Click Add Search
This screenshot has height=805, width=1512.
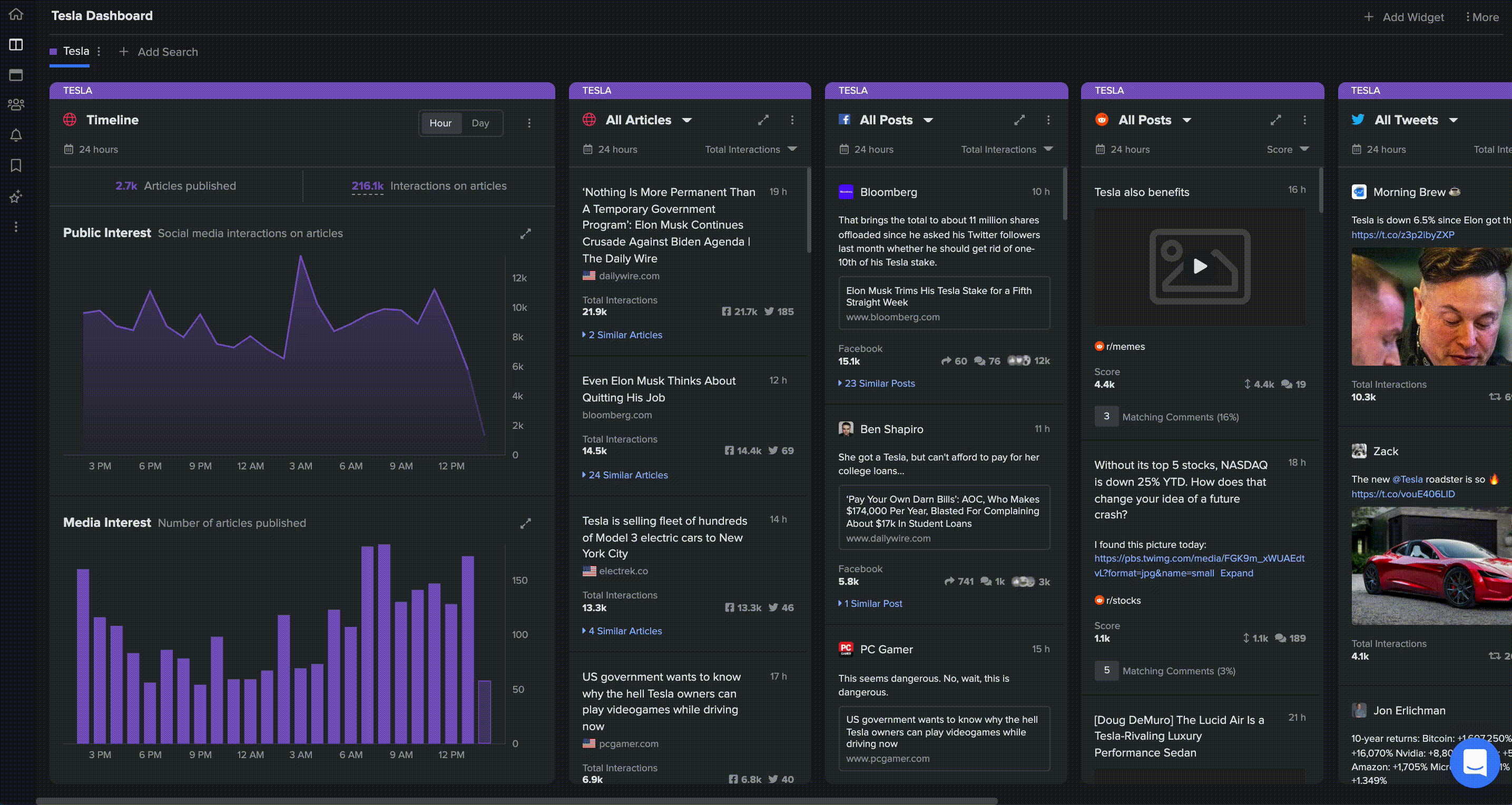pyautogui.click(x=159, y=52)
